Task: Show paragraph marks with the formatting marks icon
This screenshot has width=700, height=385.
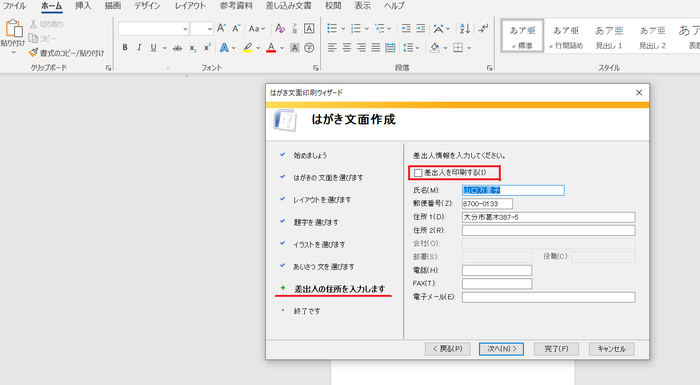Action: 483,29
